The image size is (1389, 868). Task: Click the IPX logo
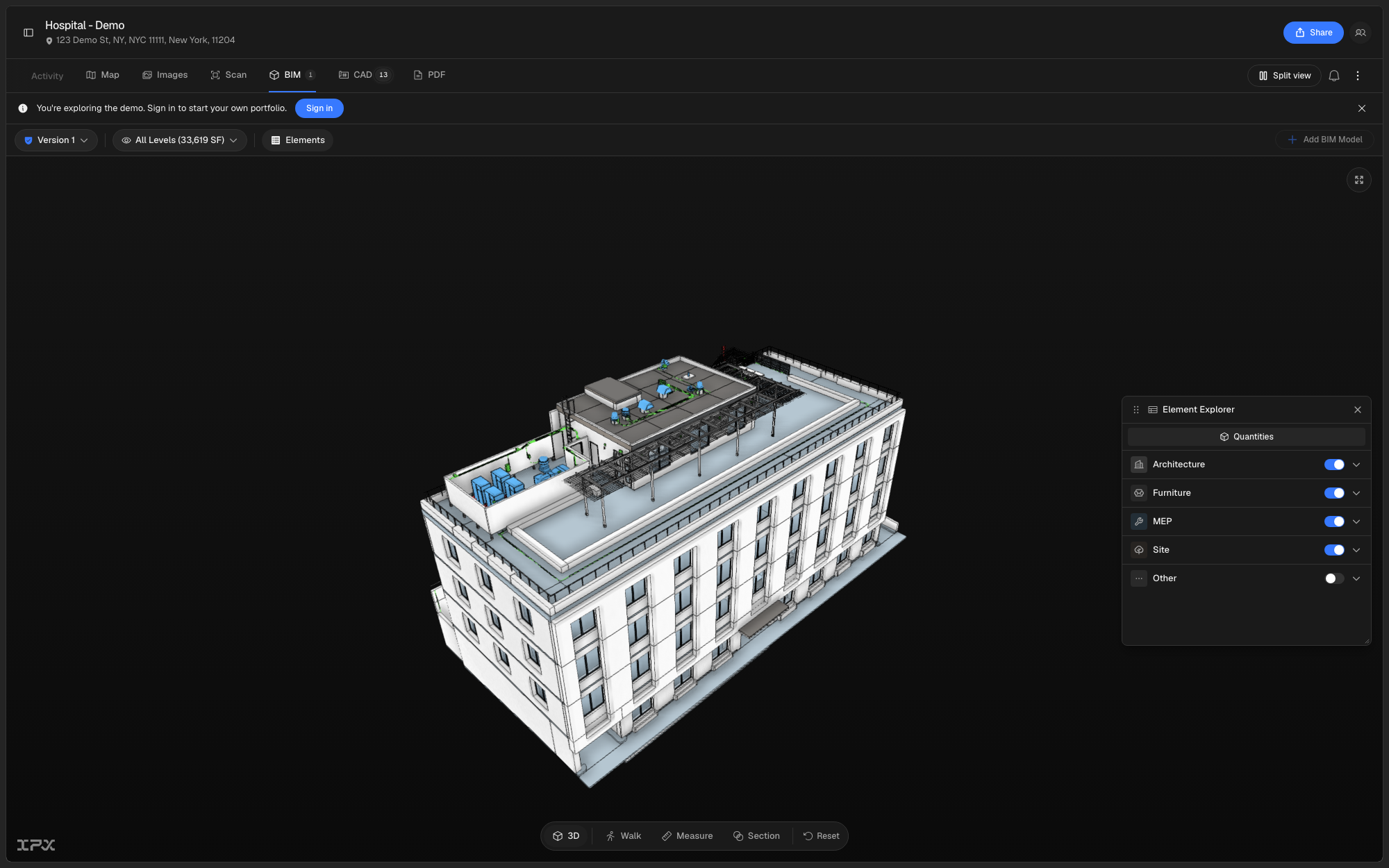36,845
